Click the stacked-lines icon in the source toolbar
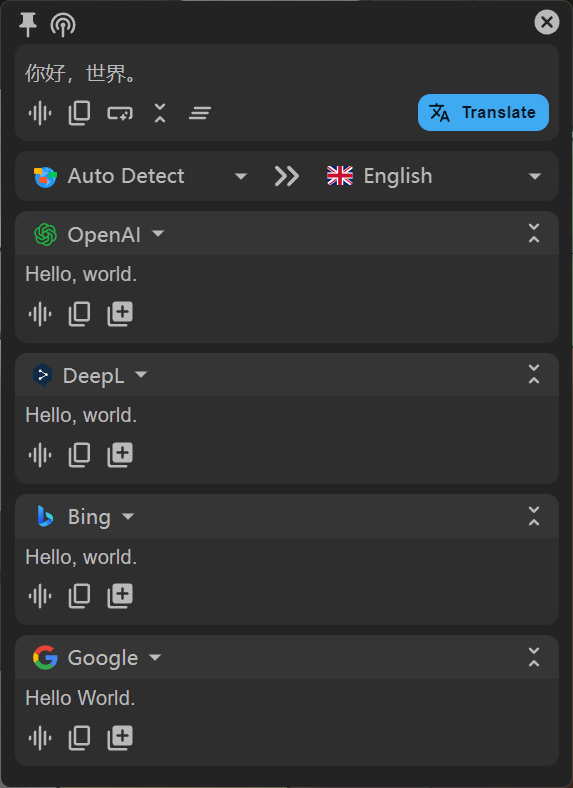 (x=200, y=113)
